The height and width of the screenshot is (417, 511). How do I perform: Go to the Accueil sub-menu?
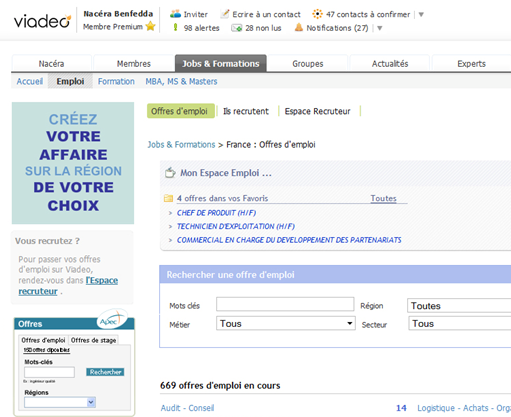30,81
